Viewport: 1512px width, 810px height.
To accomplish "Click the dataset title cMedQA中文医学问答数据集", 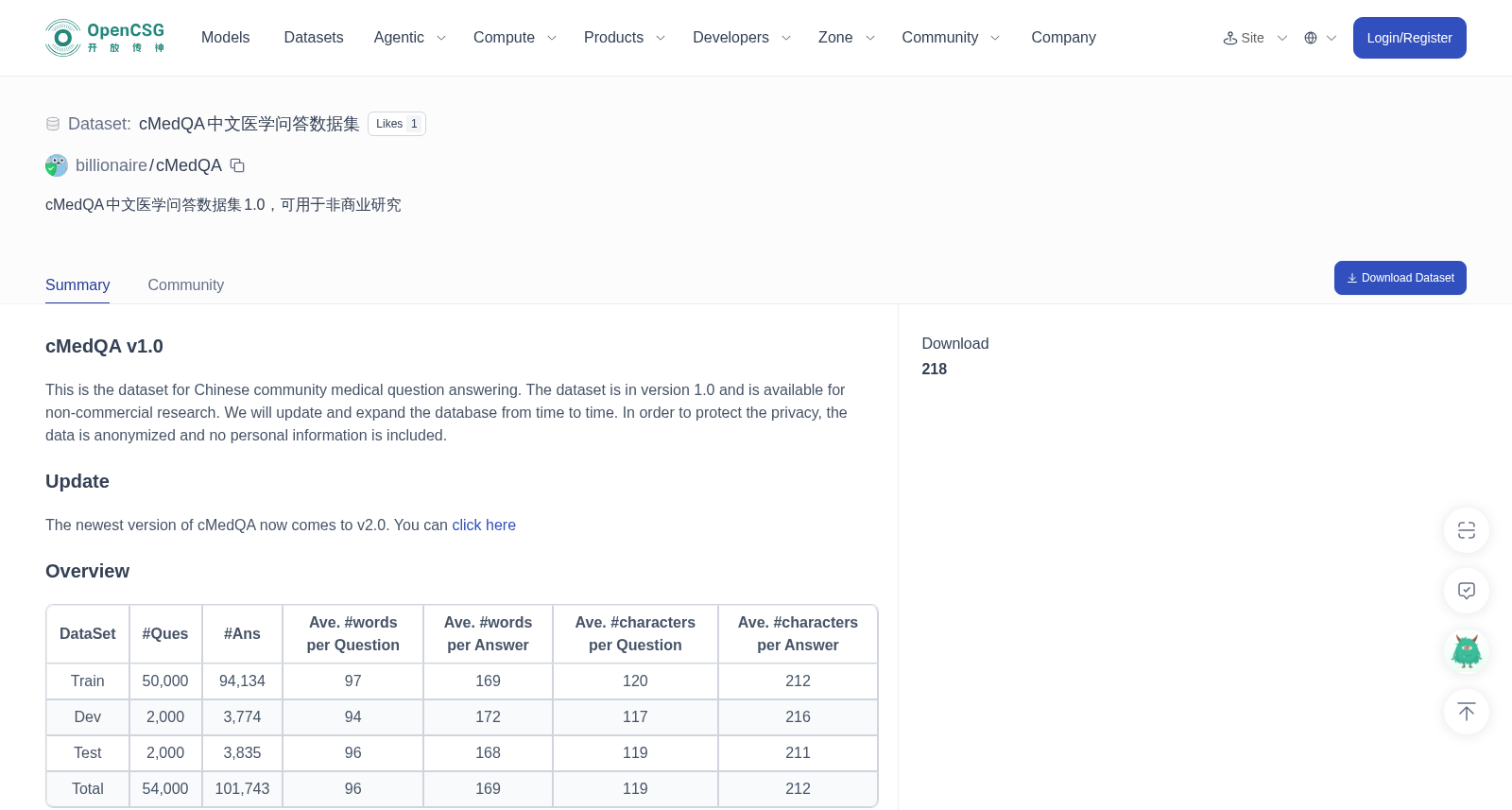I will 249,124.
